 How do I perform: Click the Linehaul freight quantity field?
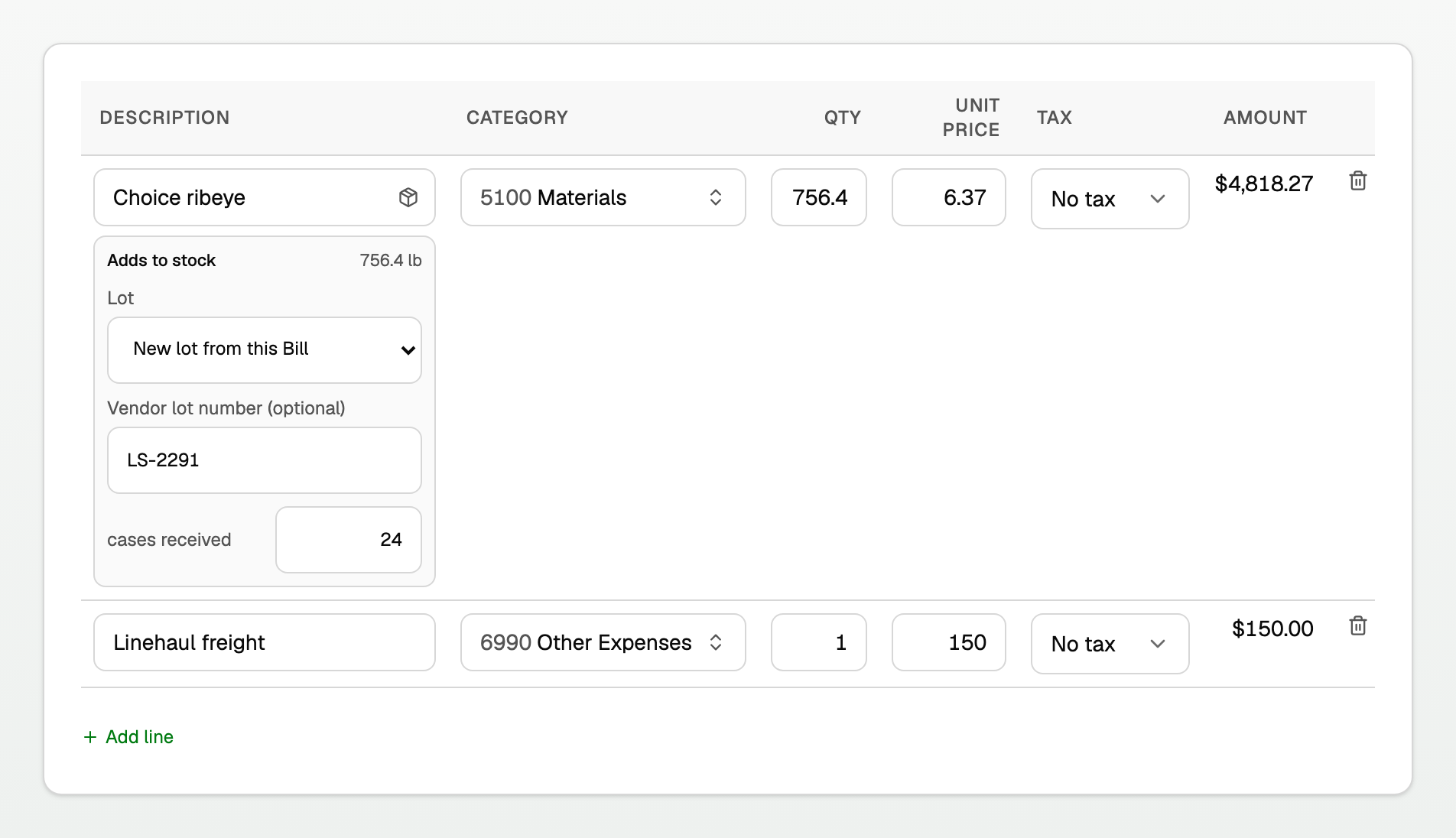819,642
